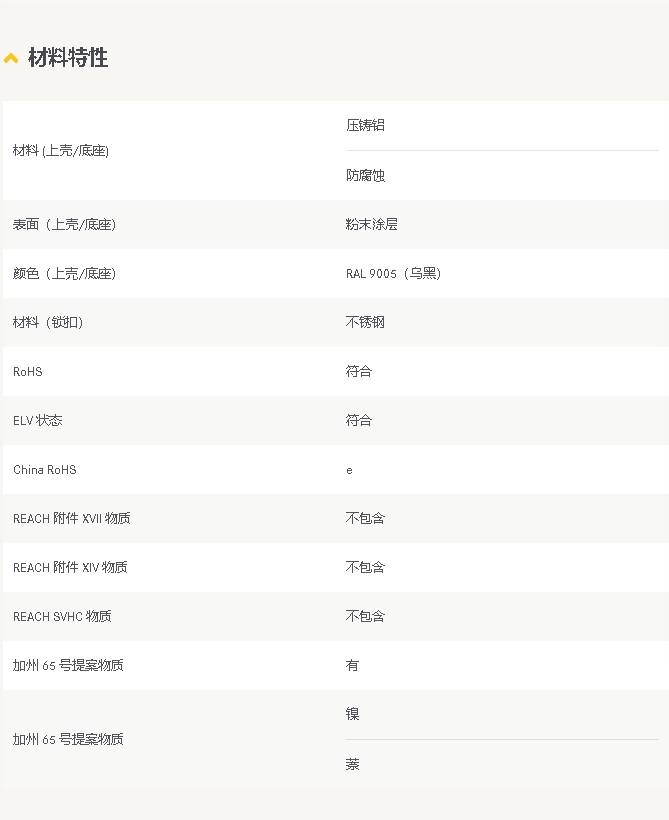
Task: Click the 不锈钢 value
Action: 365,322
